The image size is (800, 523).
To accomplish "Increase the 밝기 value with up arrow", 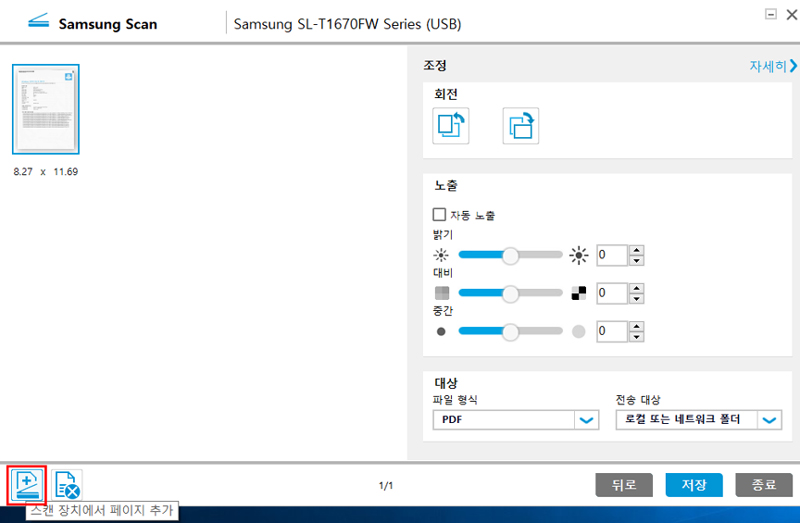I will click(x=636, y=250).
